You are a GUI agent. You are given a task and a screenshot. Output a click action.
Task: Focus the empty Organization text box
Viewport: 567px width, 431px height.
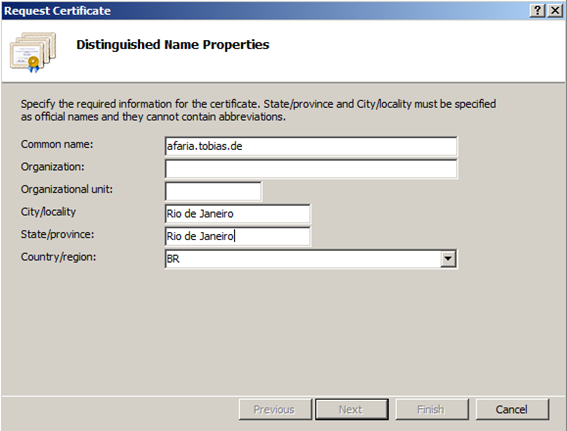311,168
